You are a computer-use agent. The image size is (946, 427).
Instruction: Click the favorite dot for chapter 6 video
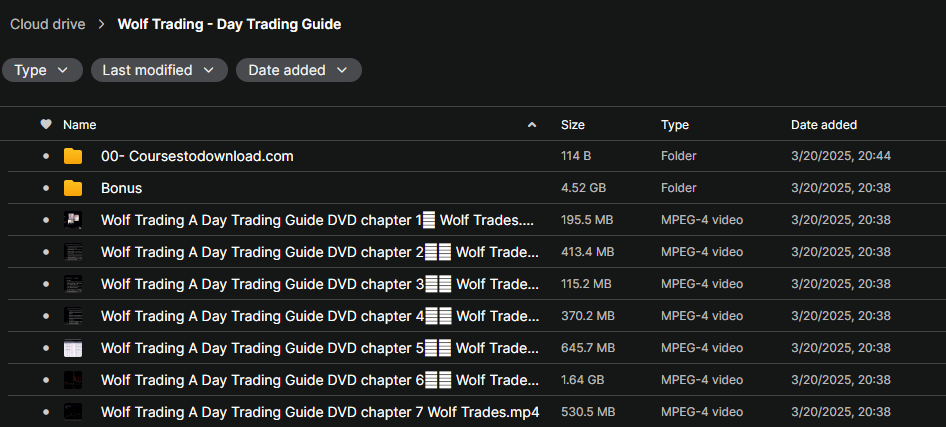click(46, 380)
